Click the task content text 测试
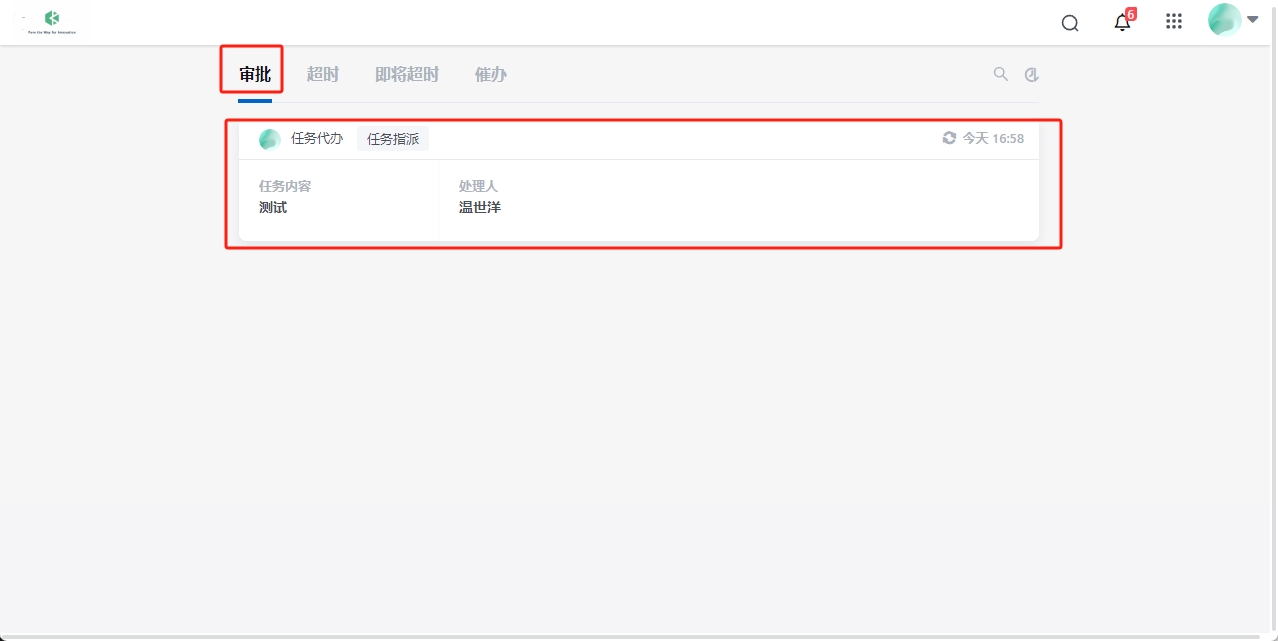Image resolution: width=1278 pixels, height=641 pixels. [272, 207]
